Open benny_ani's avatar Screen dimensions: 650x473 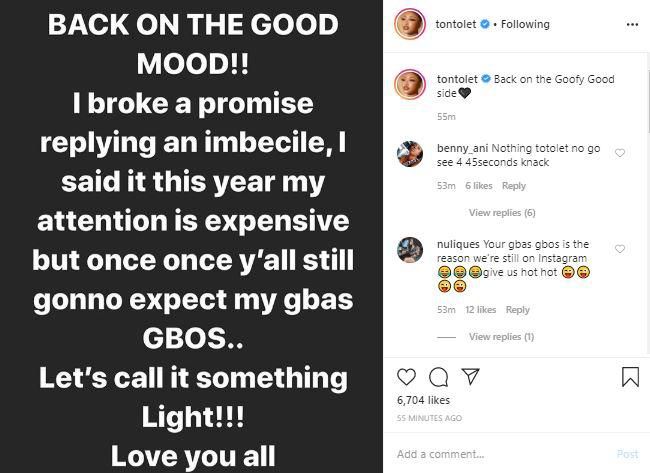click(x=409, y=154)
